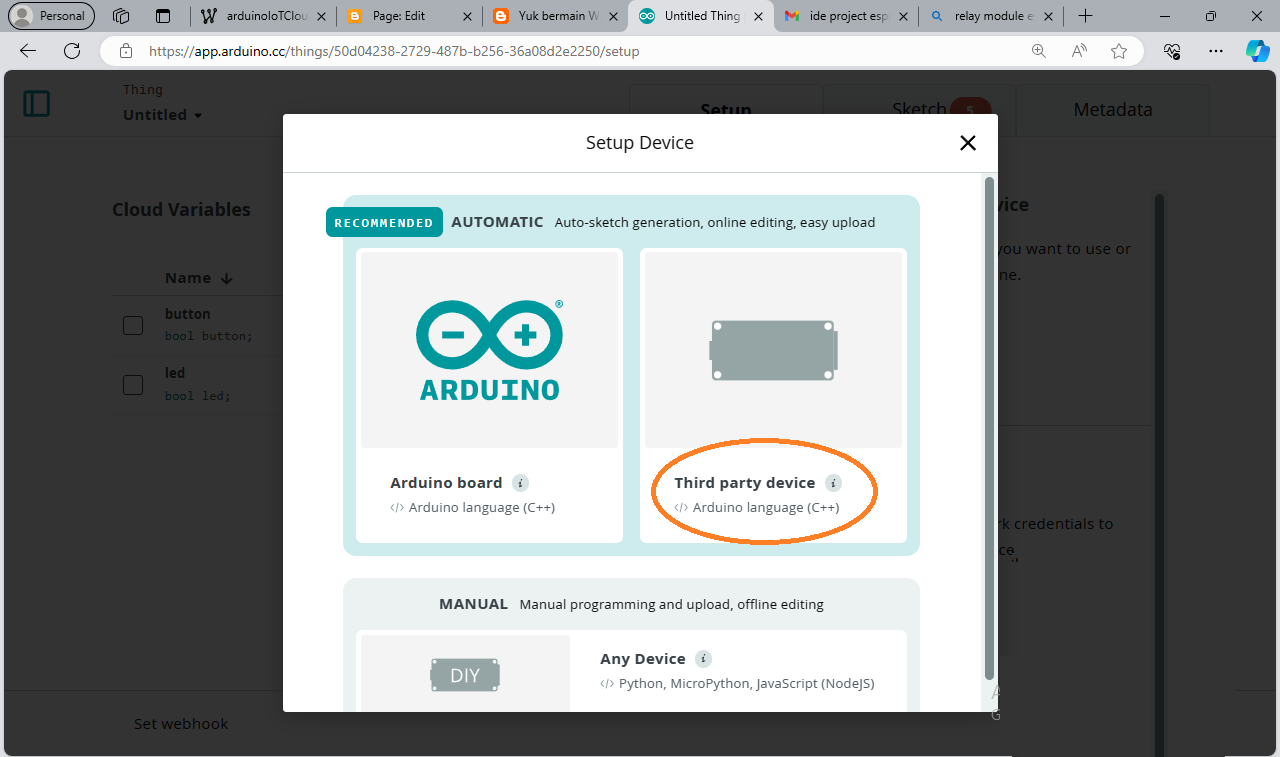Open Read aloud icon in address bar
Image resolution: width=1280 pixels, height=757 pixels.
1079,51
